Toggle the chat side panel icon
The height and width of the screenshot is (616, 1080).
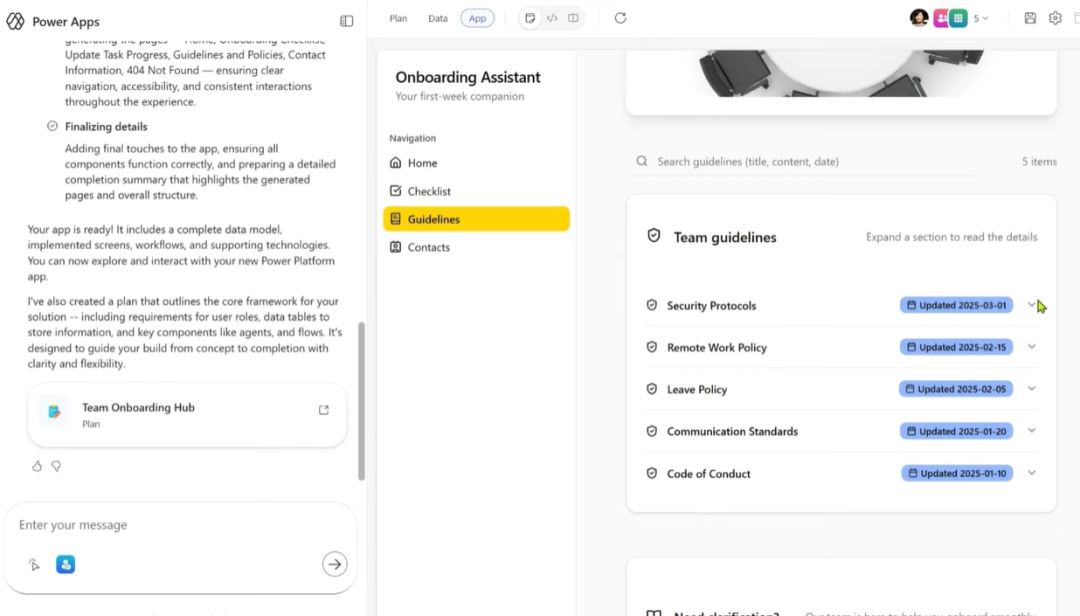(x=346, y=21)
